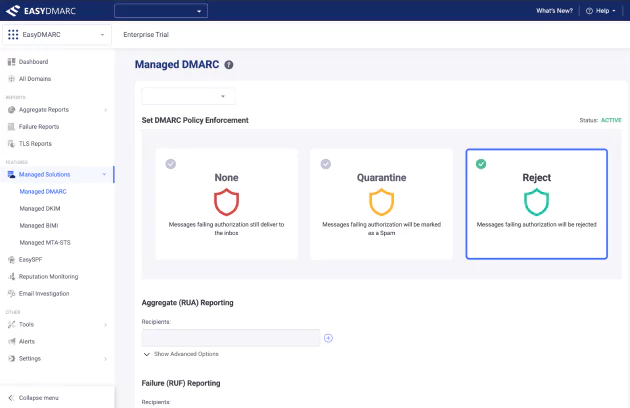Click the Failure (RUF) Reporting heading
This screenshot has width=630, height=408.
pos(181,383)
